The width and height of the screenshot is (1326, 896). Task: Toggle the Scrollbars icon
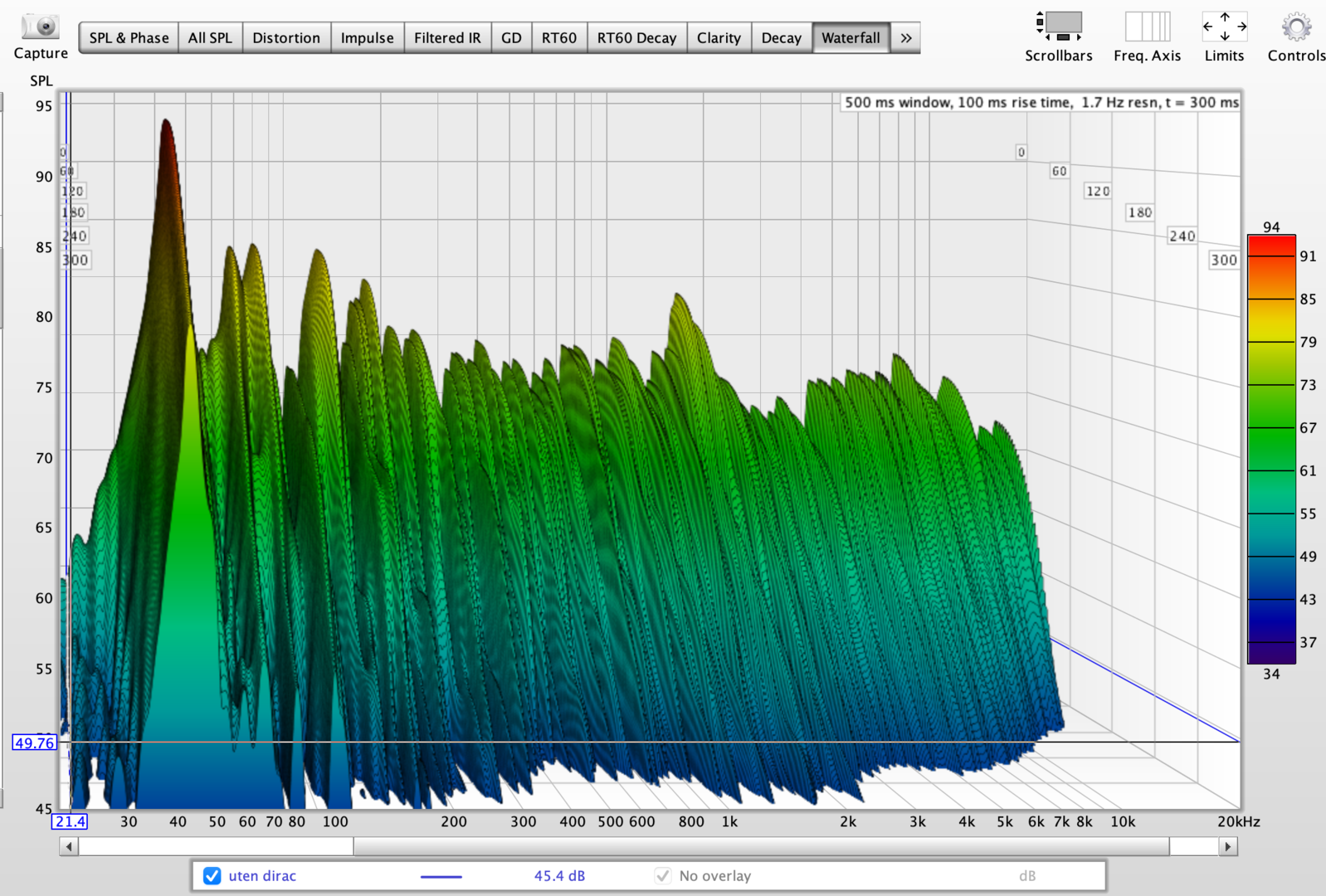[1060, 27]
